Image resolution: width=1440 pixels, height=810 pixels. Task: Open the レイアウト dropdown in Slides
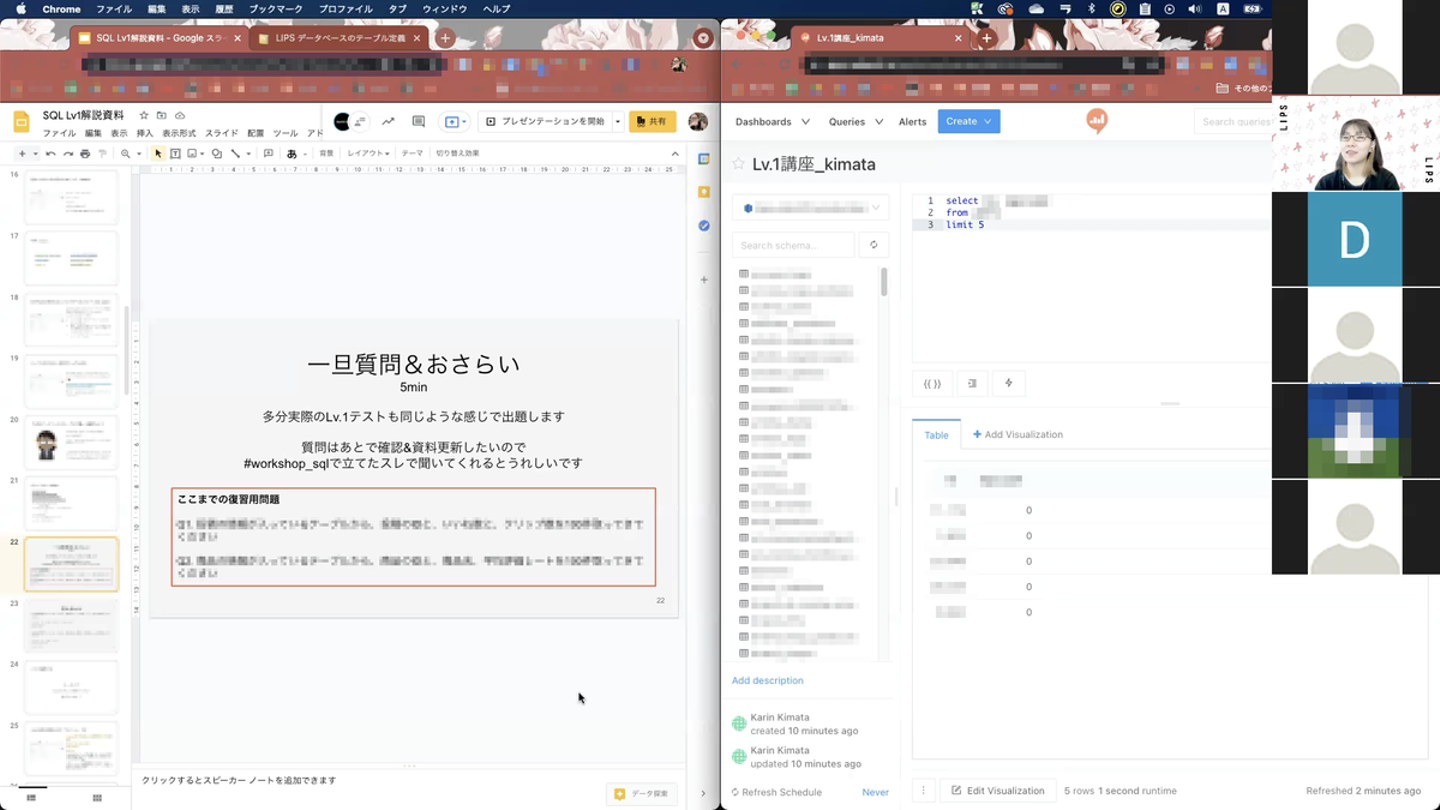(x=368, y=154)
